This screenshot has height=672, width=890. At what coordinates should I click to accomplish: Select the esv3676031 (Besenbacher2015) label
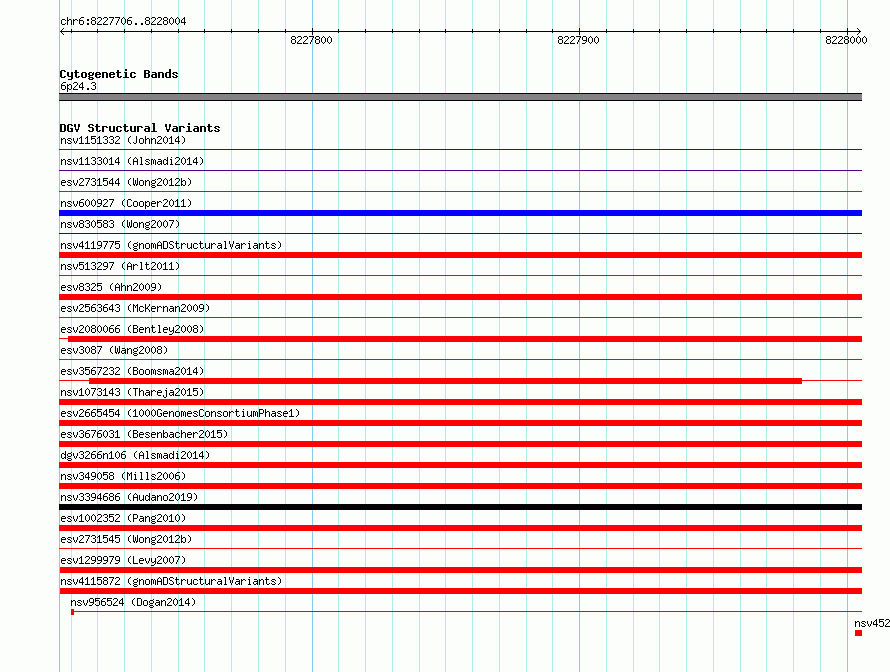(144, 434)
